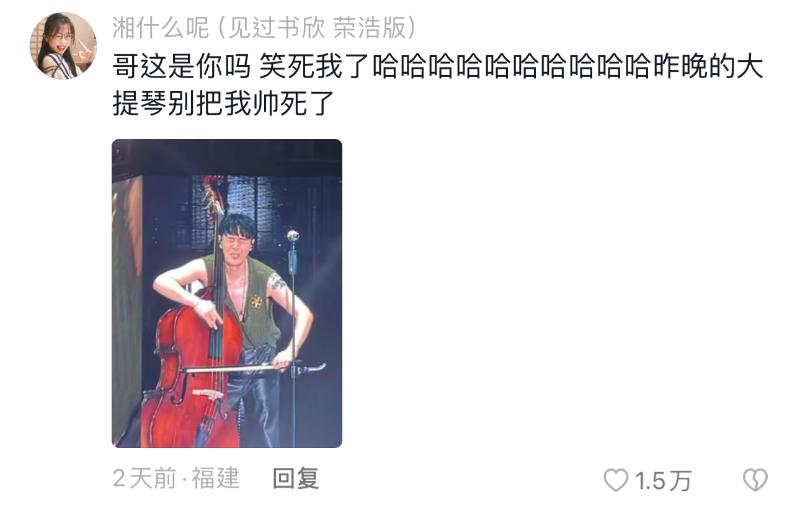Tap the dark stage backdrop atop photo
The width and height of the screenshot is (800, 515).
pyautogui.click(x=227, y=157)
